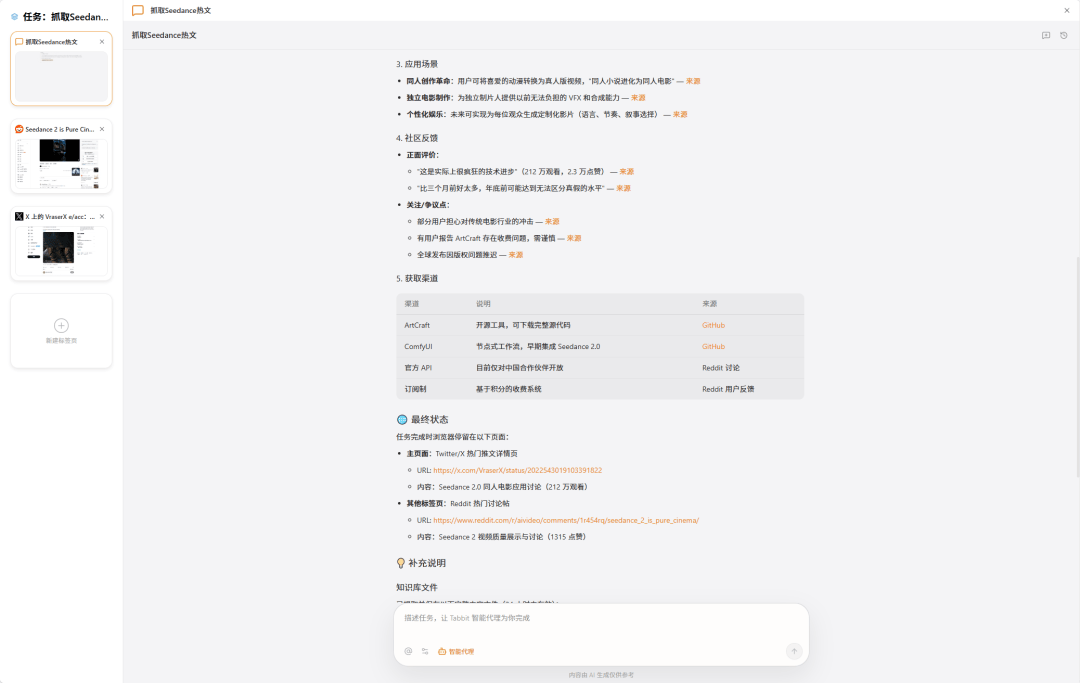Viewport: 1080px width, 683px height.
Task: Open 来源 link for 独立电影制作 line
Action: (638, 98)
